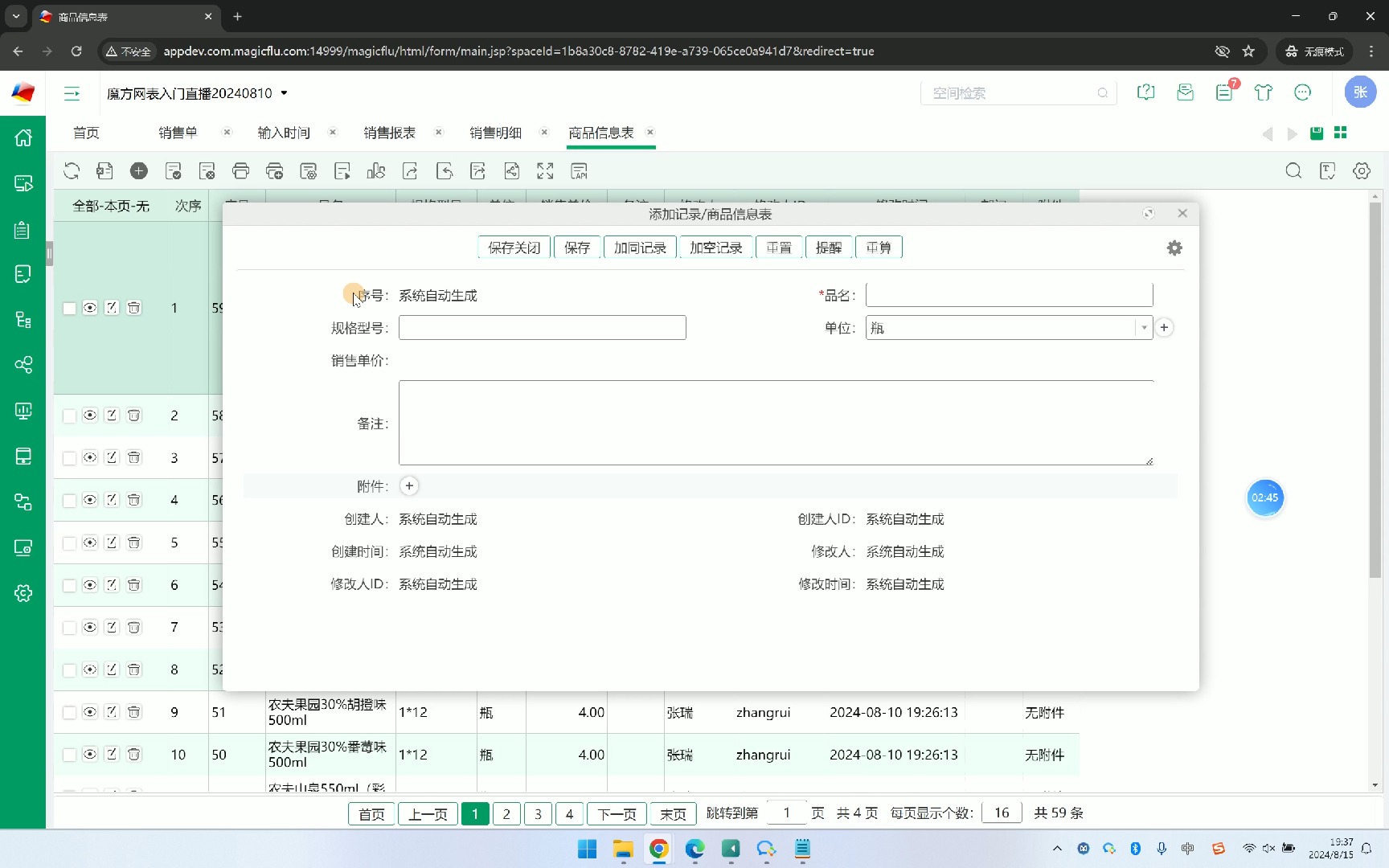The image size is (1389, 868).
Task: Click the delete trash icon in row 2
Action: point(134,416)
